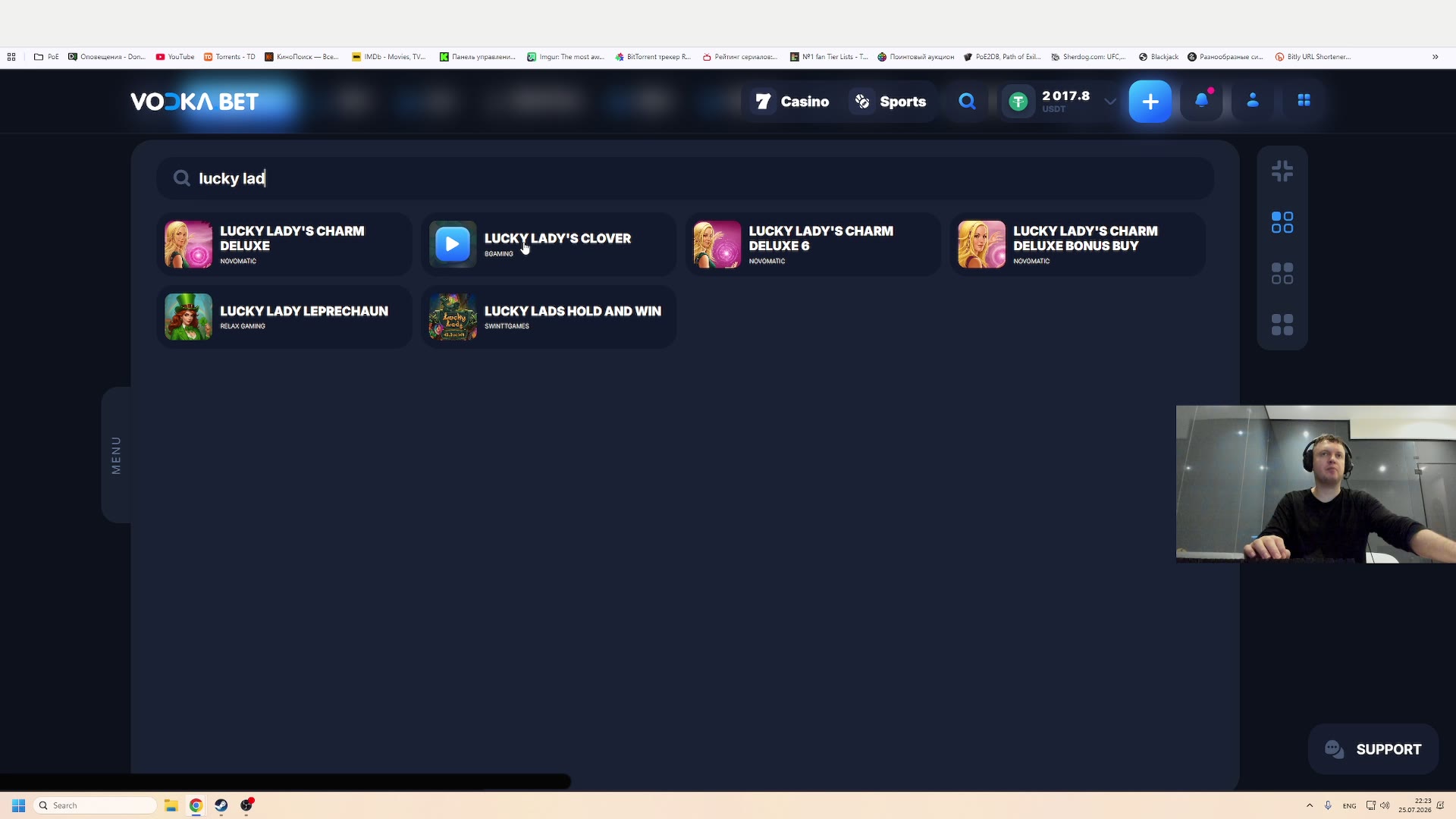Image resolution: width=1456 pixels, height=819 pixels.
Task: Open the volume speaker tray icon
Action: pyautogui.click(x=1385, y=805)
